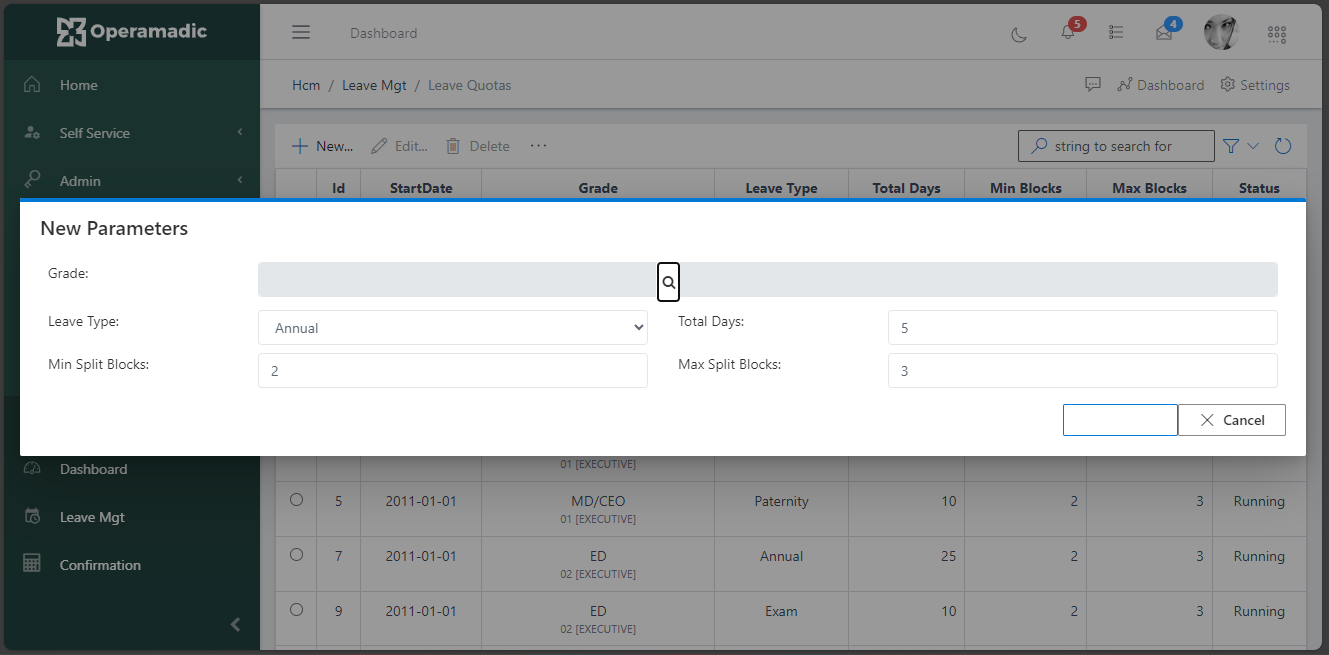Click the Min Split Blocks input field
Image resolution: width=1329 pixels, height=655 pixels.
(453, 371)
